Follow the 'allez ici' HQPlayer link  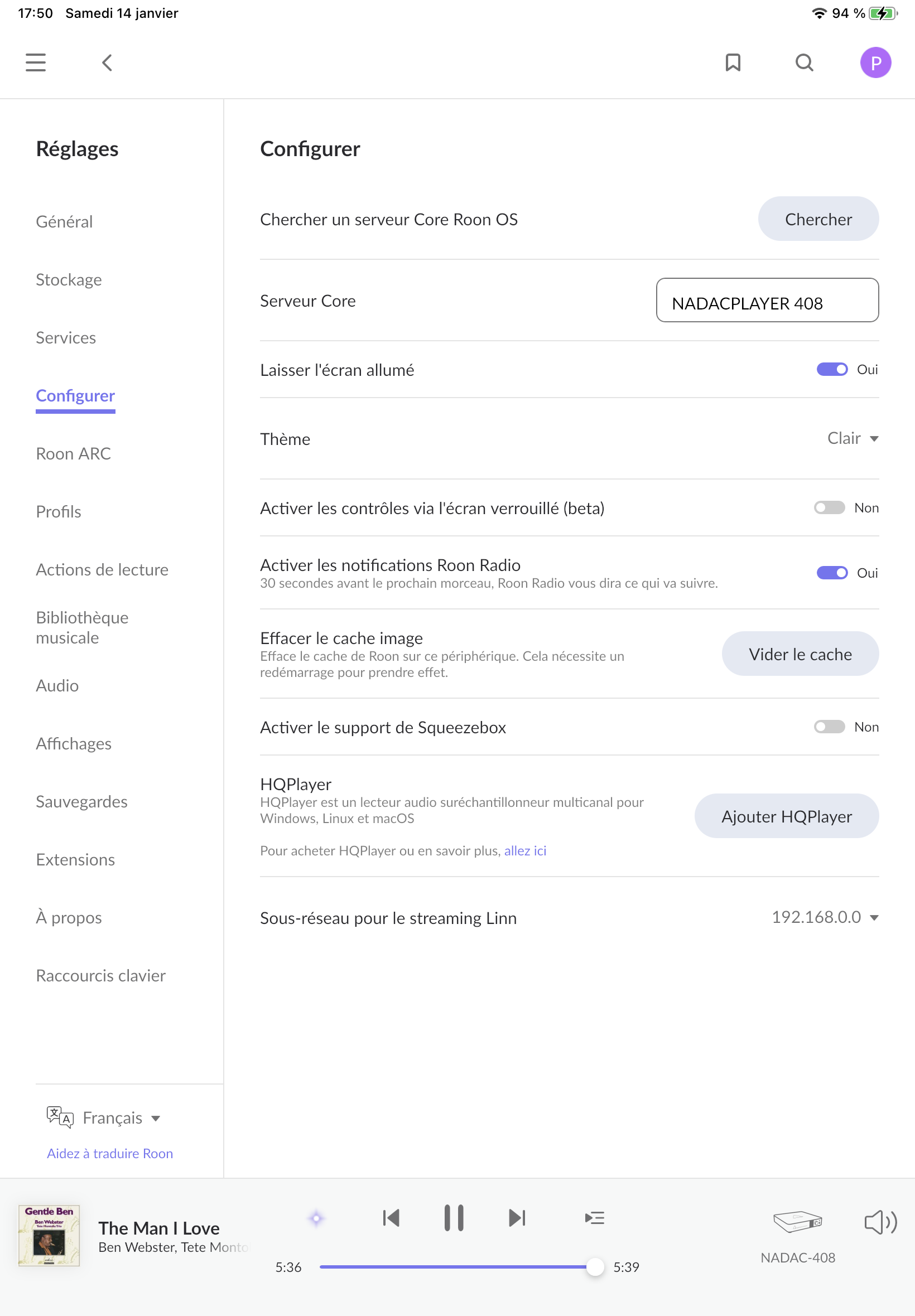(x=524, y=850)
